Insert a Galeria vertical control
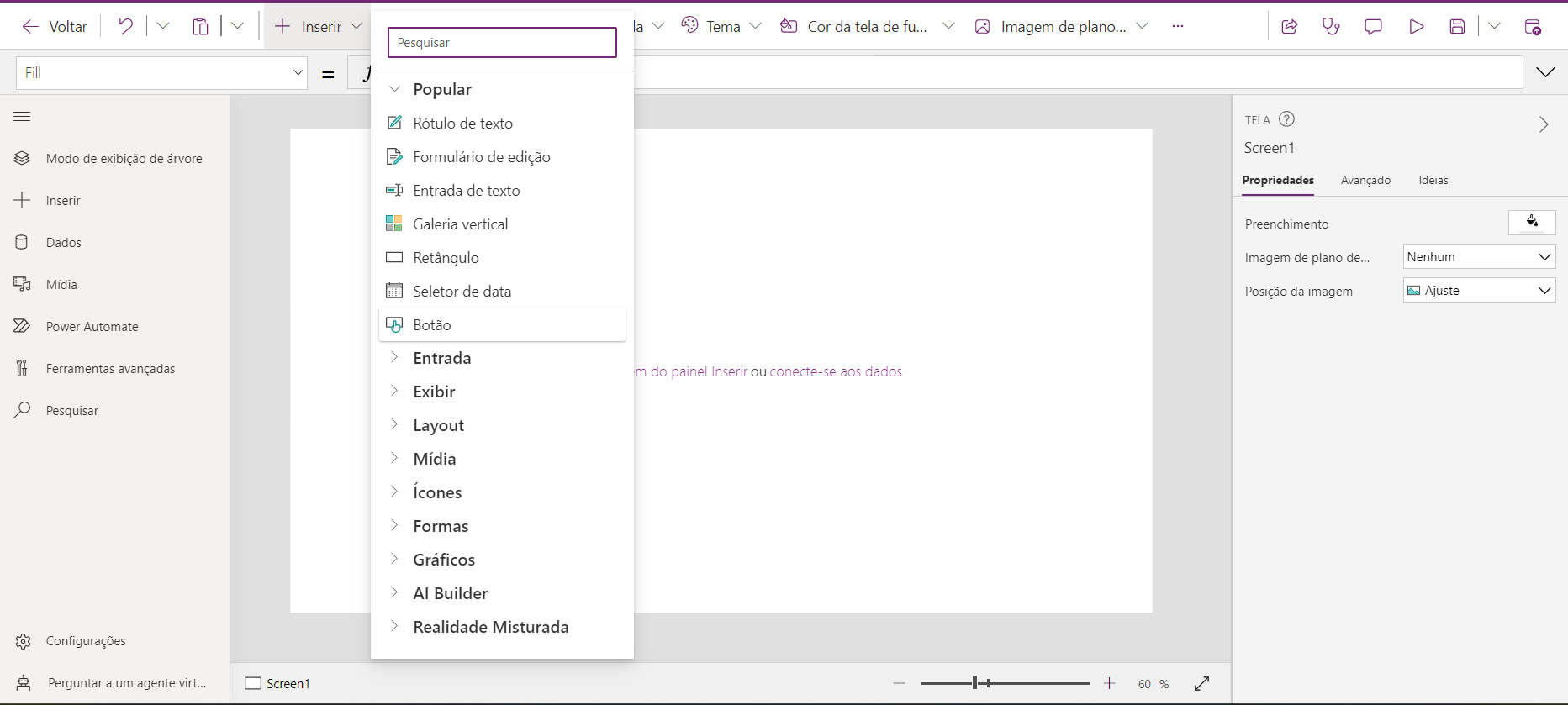Viewport: 1568px width, 705px height. pyautogui.click(x=502, y=224)
